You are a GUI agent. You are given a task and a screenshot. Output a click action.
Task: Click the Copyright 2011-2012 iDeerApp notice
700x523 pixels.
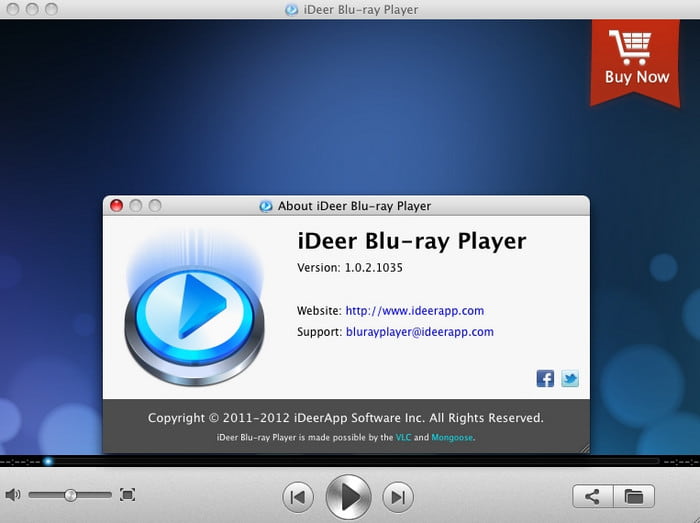click(x=346, y=418)
